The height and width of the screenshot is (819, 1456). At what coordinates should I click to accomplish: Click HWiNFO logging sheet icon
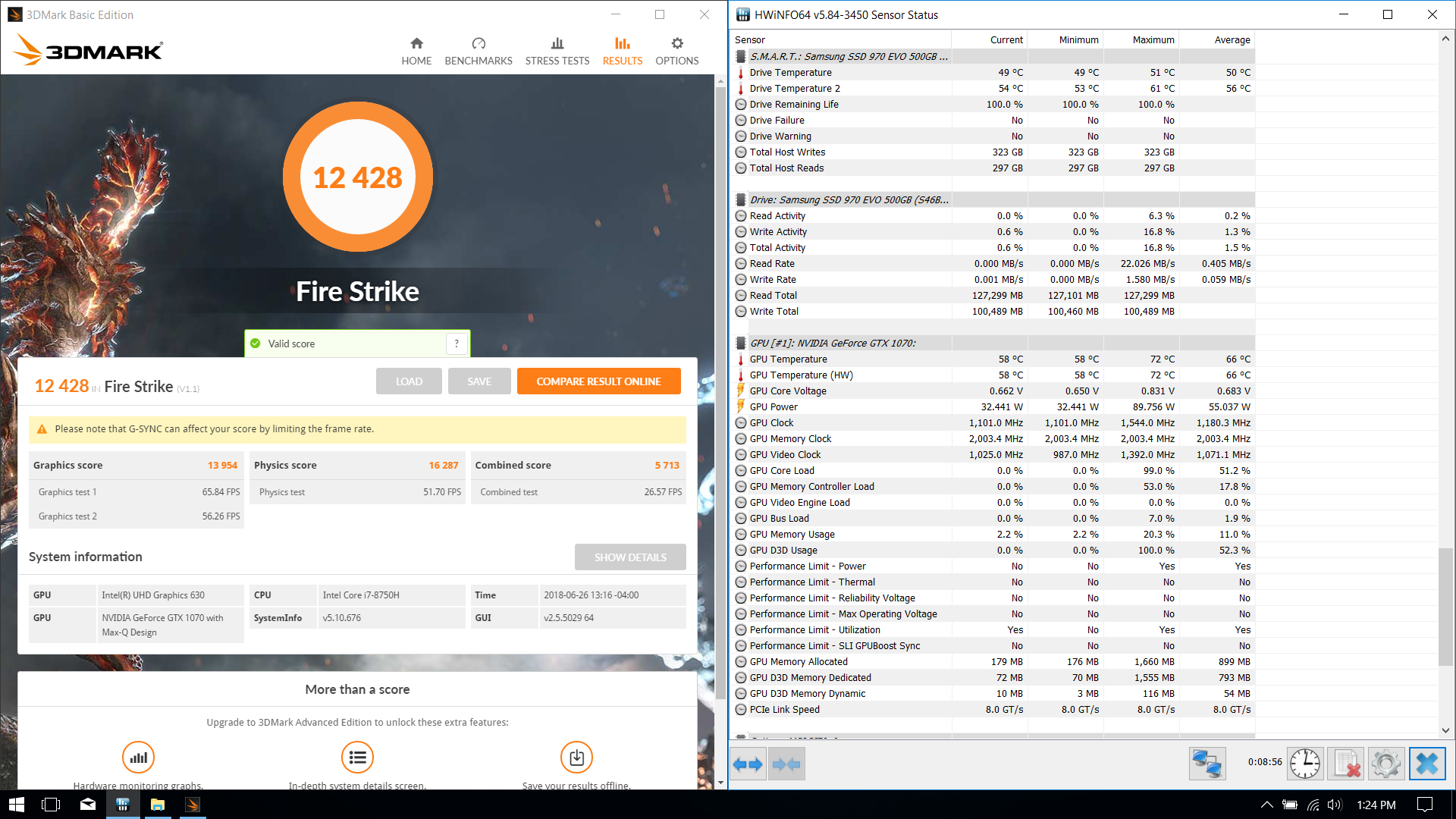pos(1347,764)
